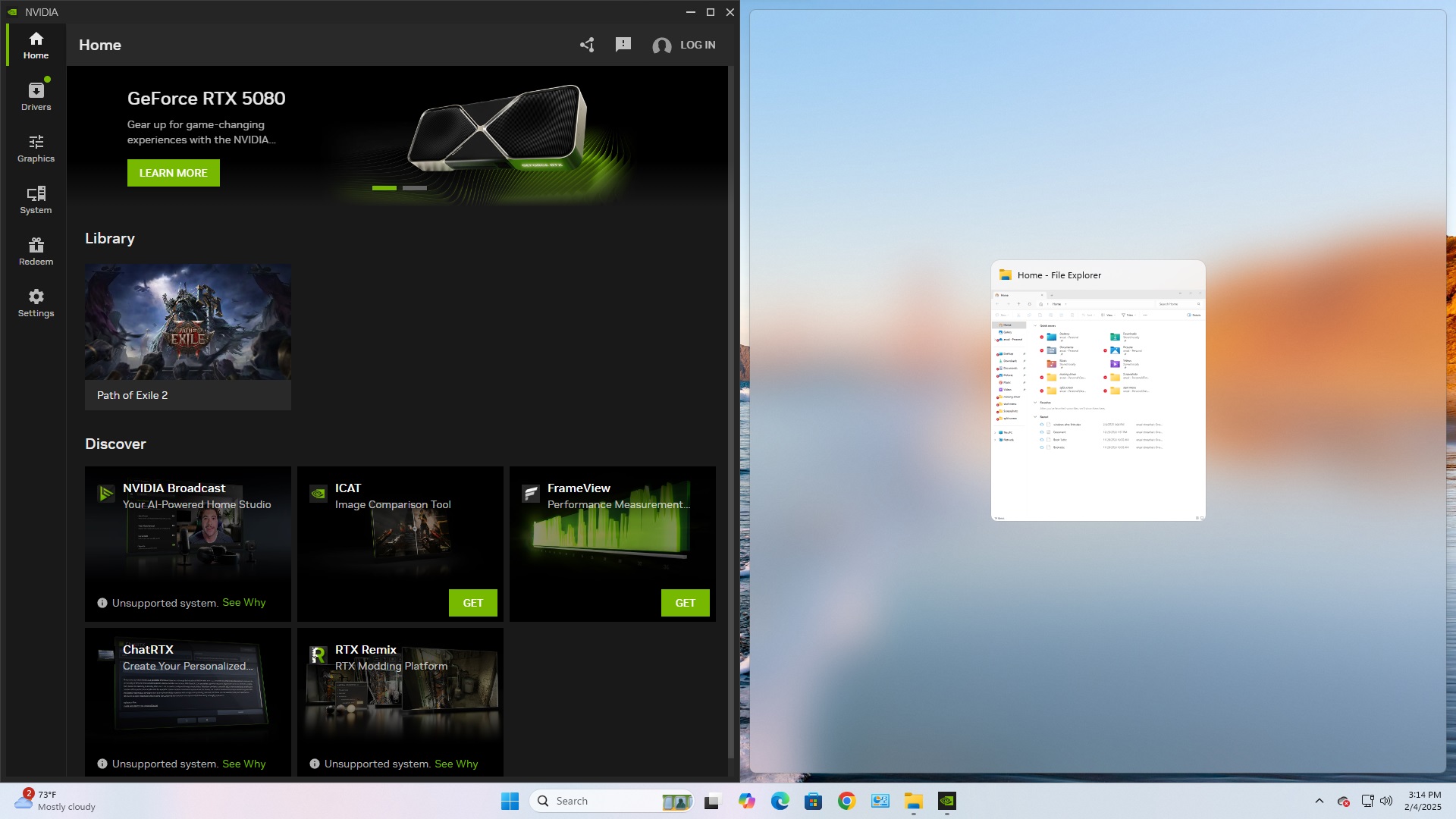Open the Graphics section
This screenshot has width=1456, height=819.
coord(36,148)
